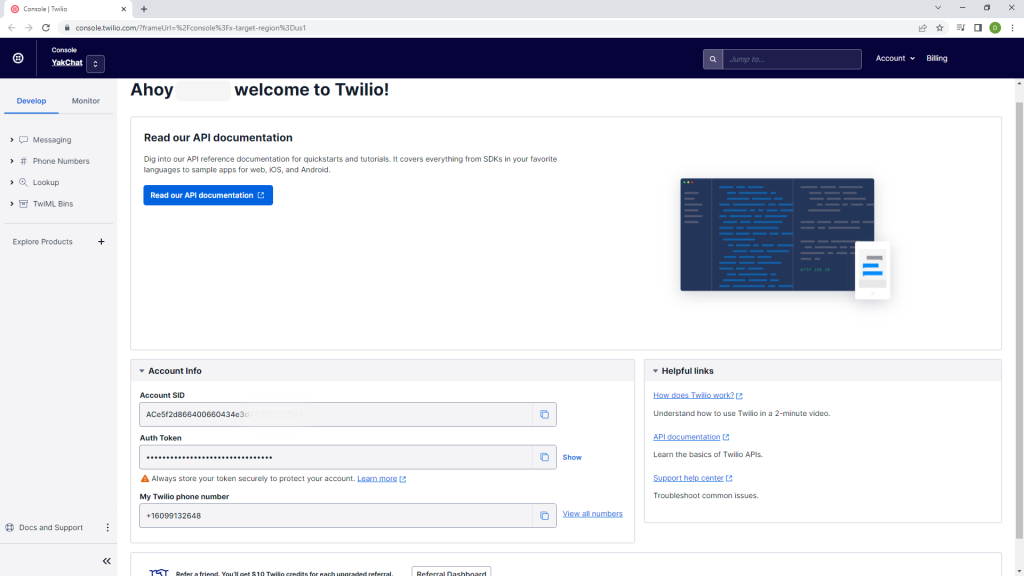Viewport: 1024px width, 576px height.
Task: Click the search magnifier icon
Action: tap(712, 59)
